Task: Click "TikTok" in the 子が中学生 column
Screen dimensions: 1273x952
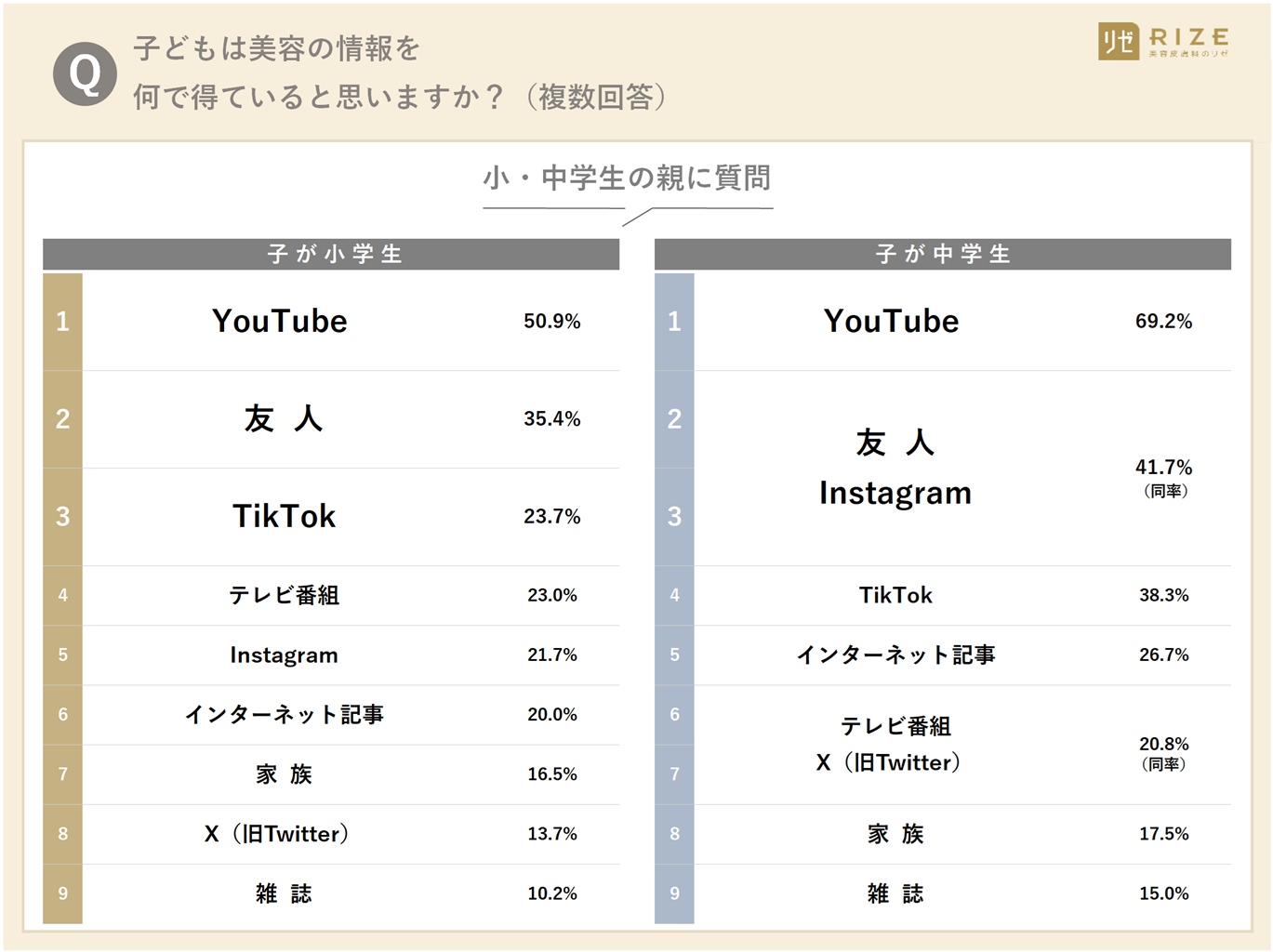Action: click(x=895, y=595)
